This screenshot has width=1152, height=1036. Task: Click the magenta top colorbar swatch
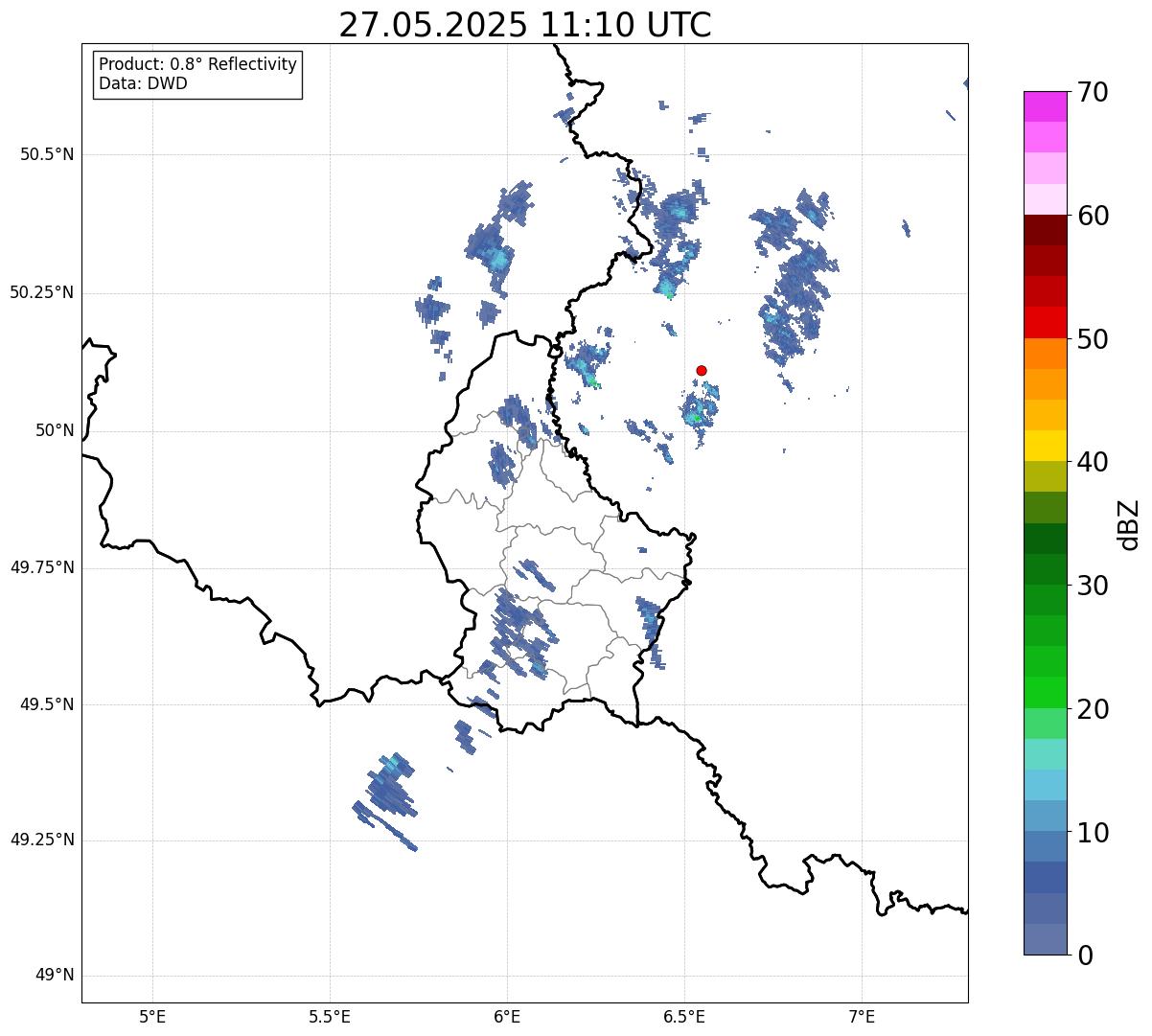tap(1045, 106)
